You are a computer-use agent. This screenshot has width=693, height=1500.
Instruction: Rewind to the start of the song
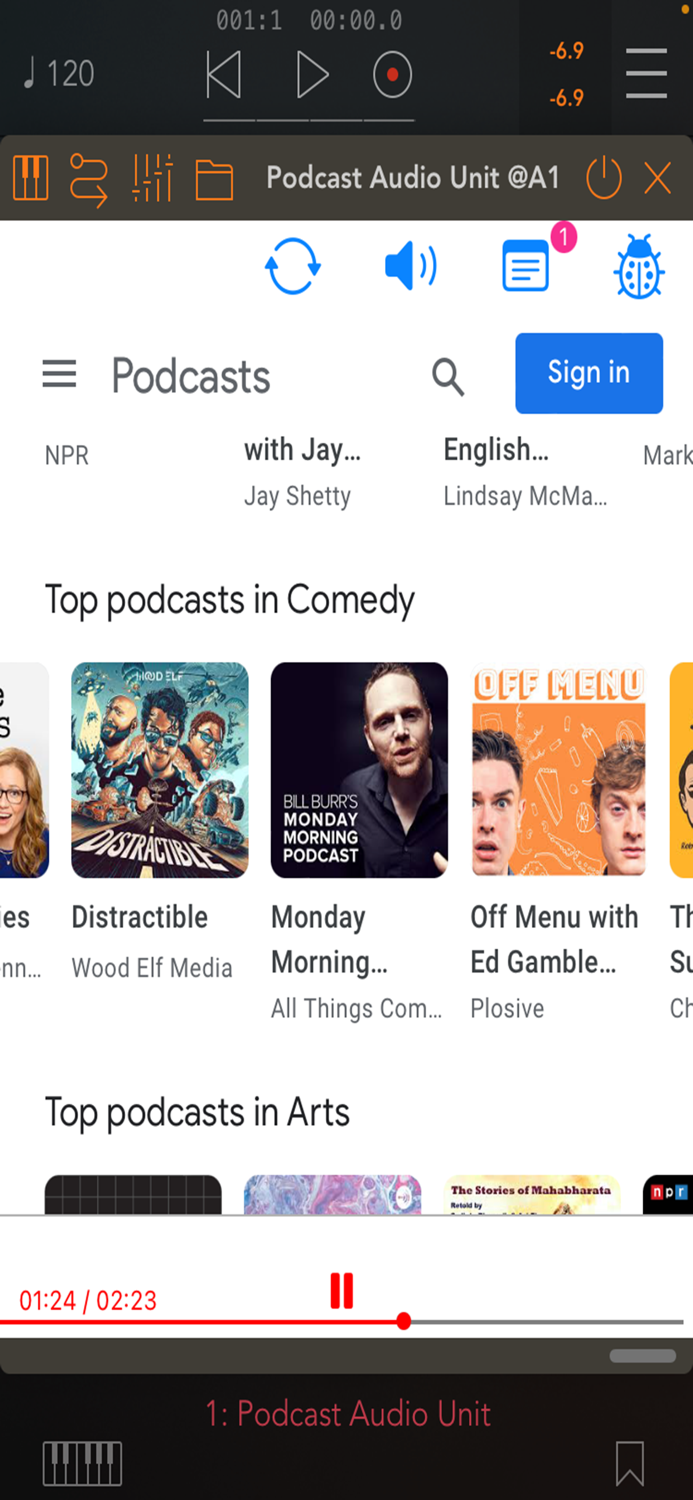(x=224, y=75)
